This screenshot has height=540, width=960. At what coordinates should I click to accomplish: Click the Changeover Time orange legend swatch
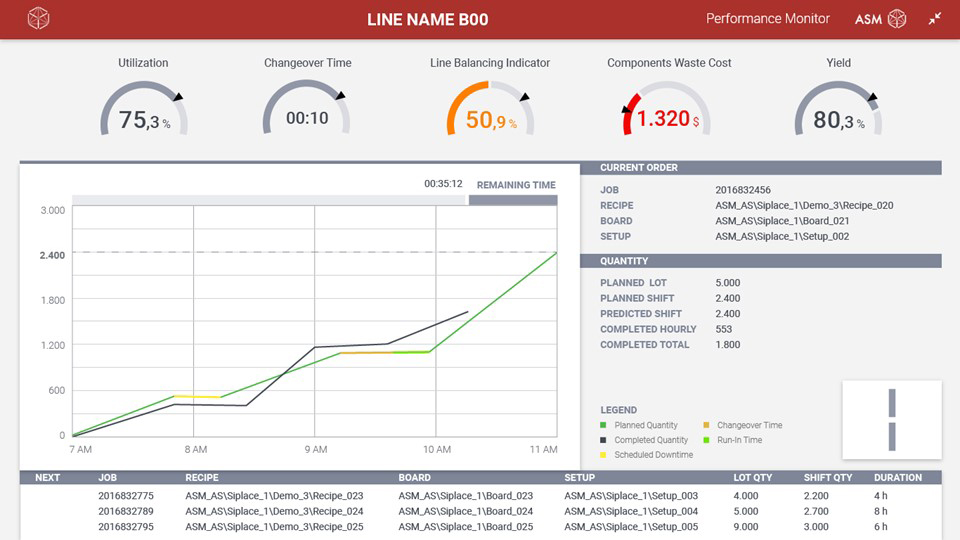[707, 425]
